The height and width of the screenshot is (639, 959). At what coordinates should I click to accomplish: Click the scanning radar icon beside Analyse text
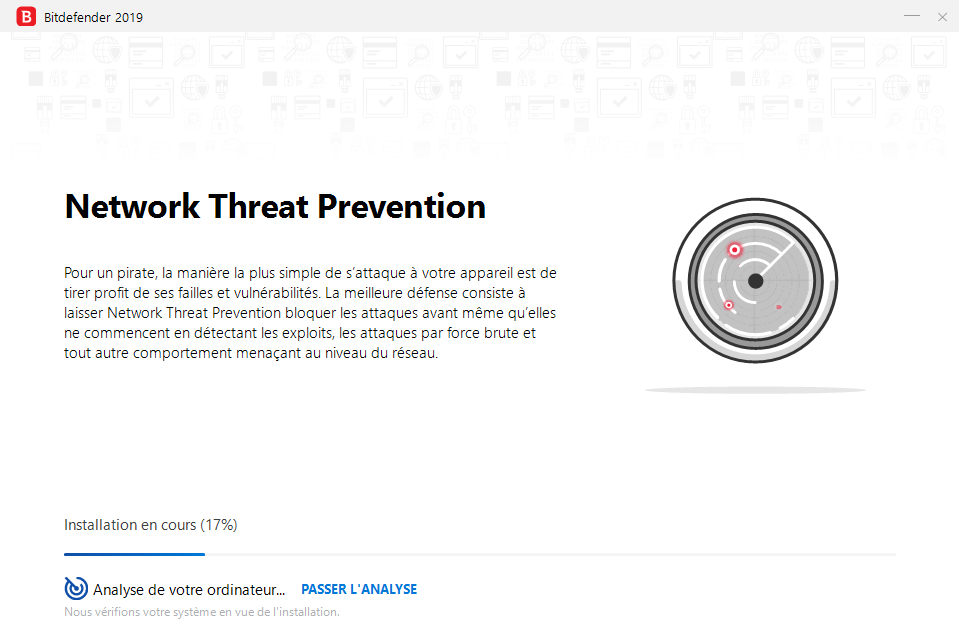coord(76,588)
